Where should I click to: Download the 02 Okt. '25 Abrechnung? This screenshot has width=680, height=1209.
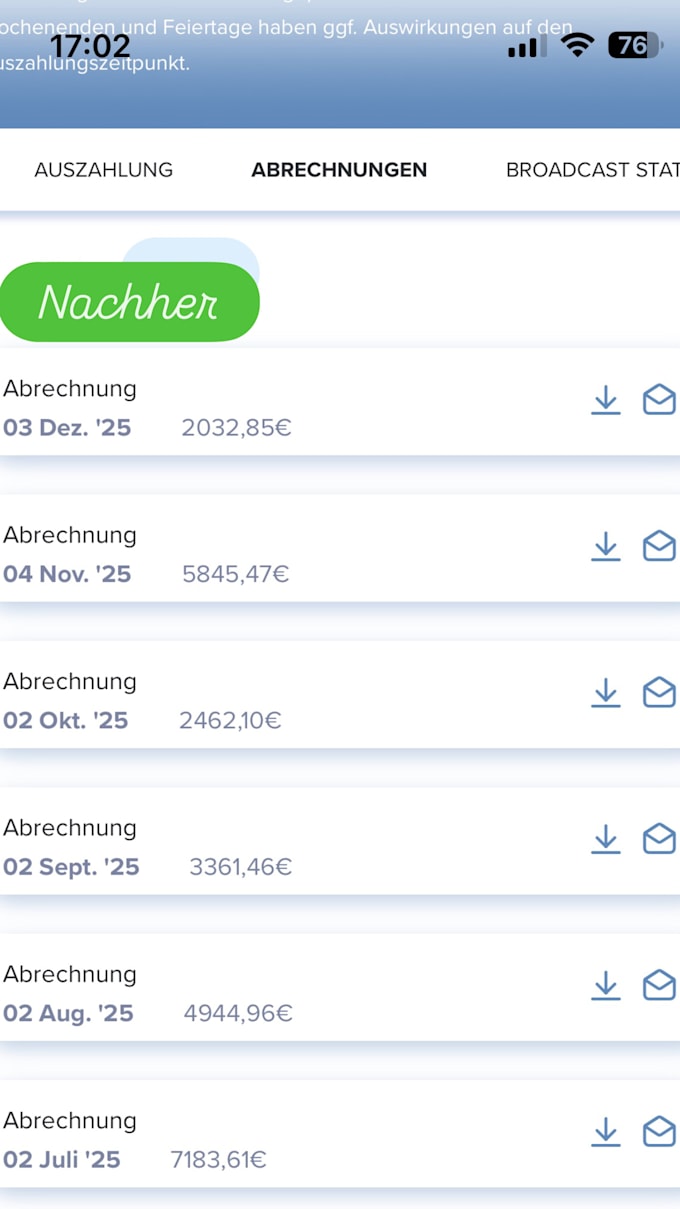pyautogui.click(x=606, y=693)
